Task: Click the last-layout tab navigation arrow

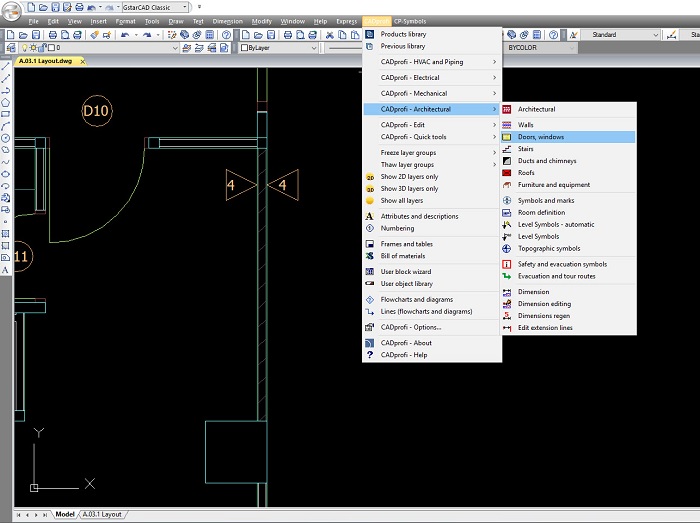Action: point(45,515)
